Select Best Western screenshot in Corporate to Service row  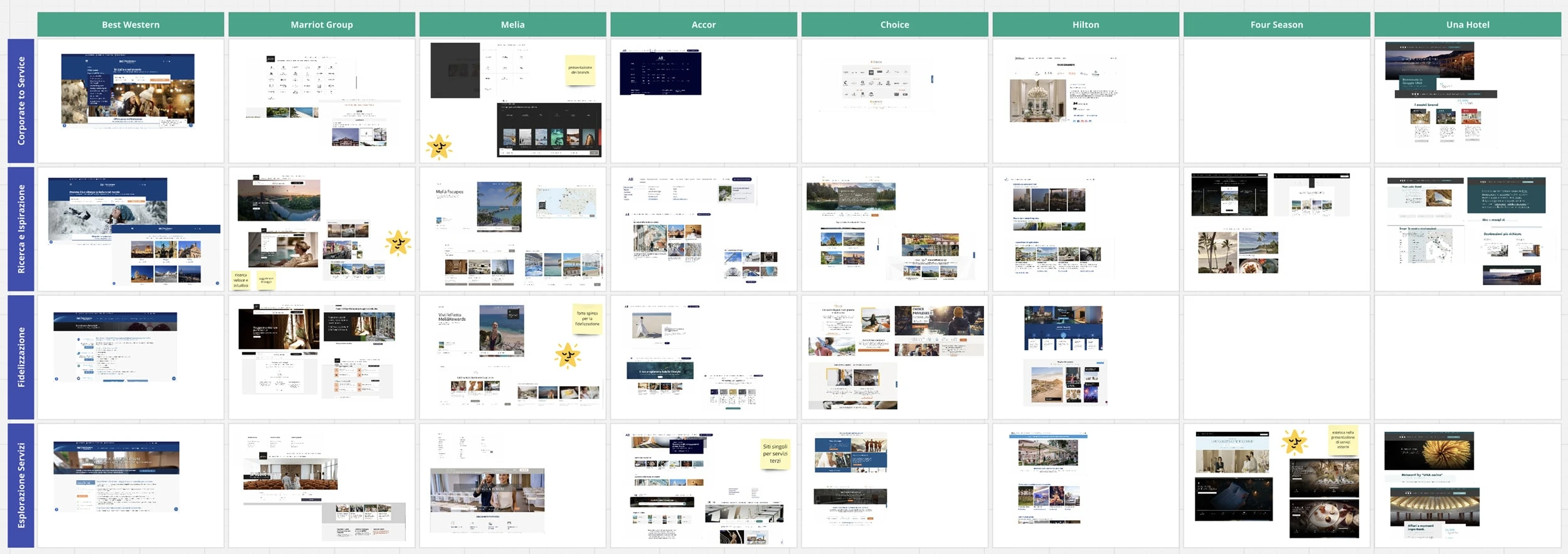coord(128,90)
